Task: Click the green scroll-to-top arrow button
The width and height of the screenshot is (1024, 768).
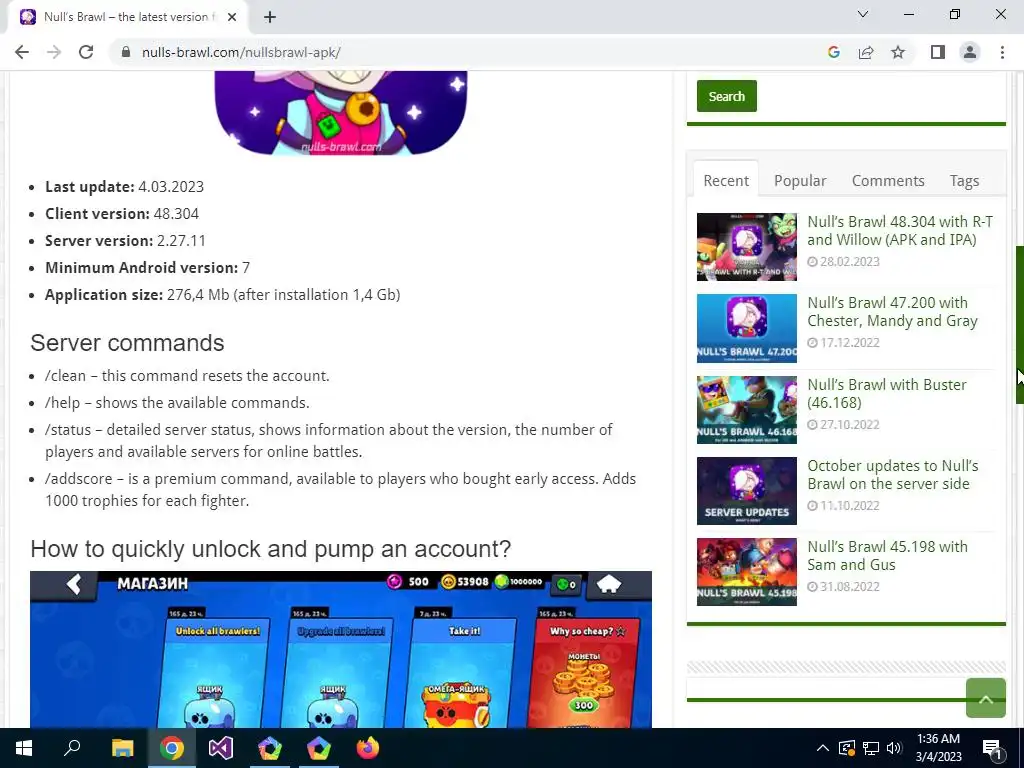Action: (x=985, y=697)
